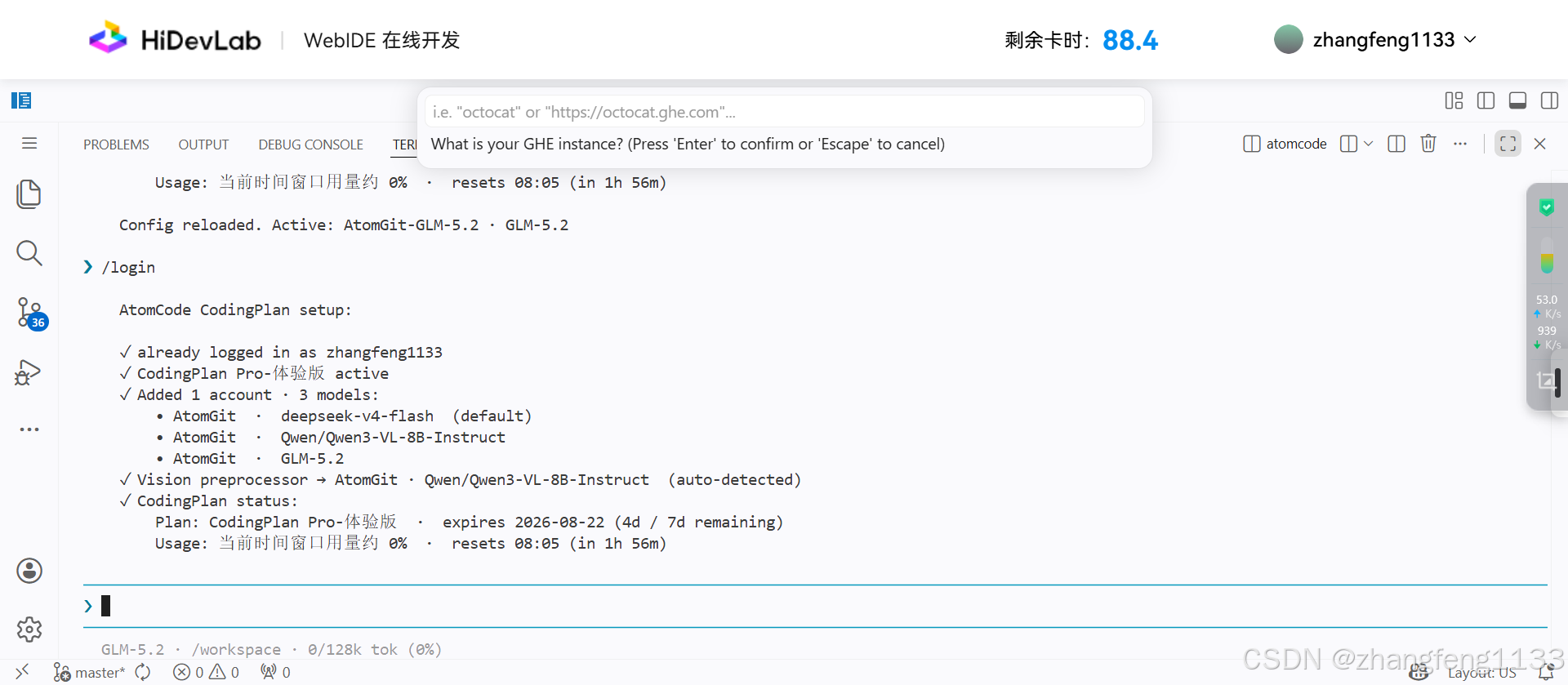Click the Layout: US status item
This screenshot has width=1568, height=685.
(1481, 673)
